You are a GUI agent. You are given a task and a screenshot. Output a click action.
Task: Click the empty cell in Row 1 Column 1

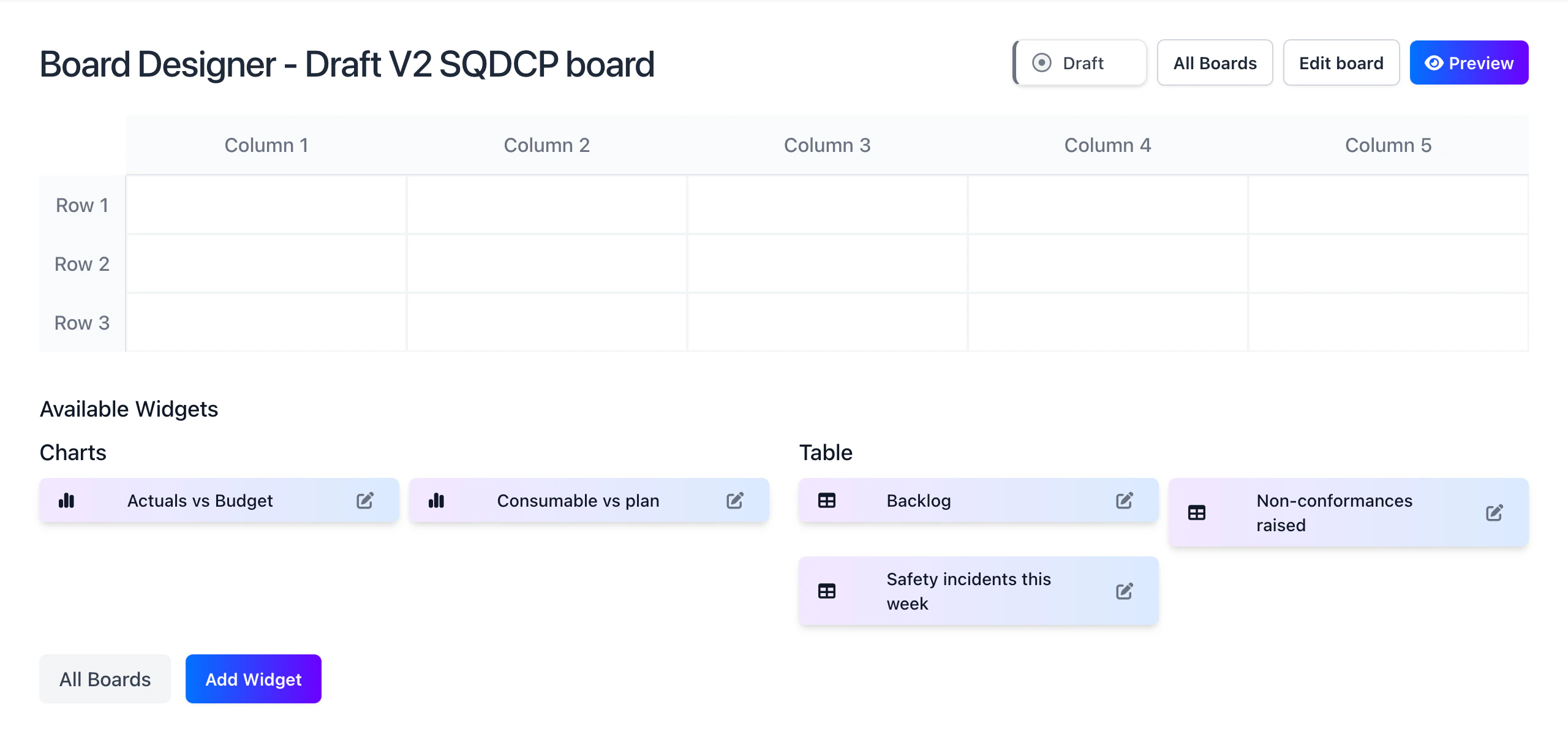point(266,205)
